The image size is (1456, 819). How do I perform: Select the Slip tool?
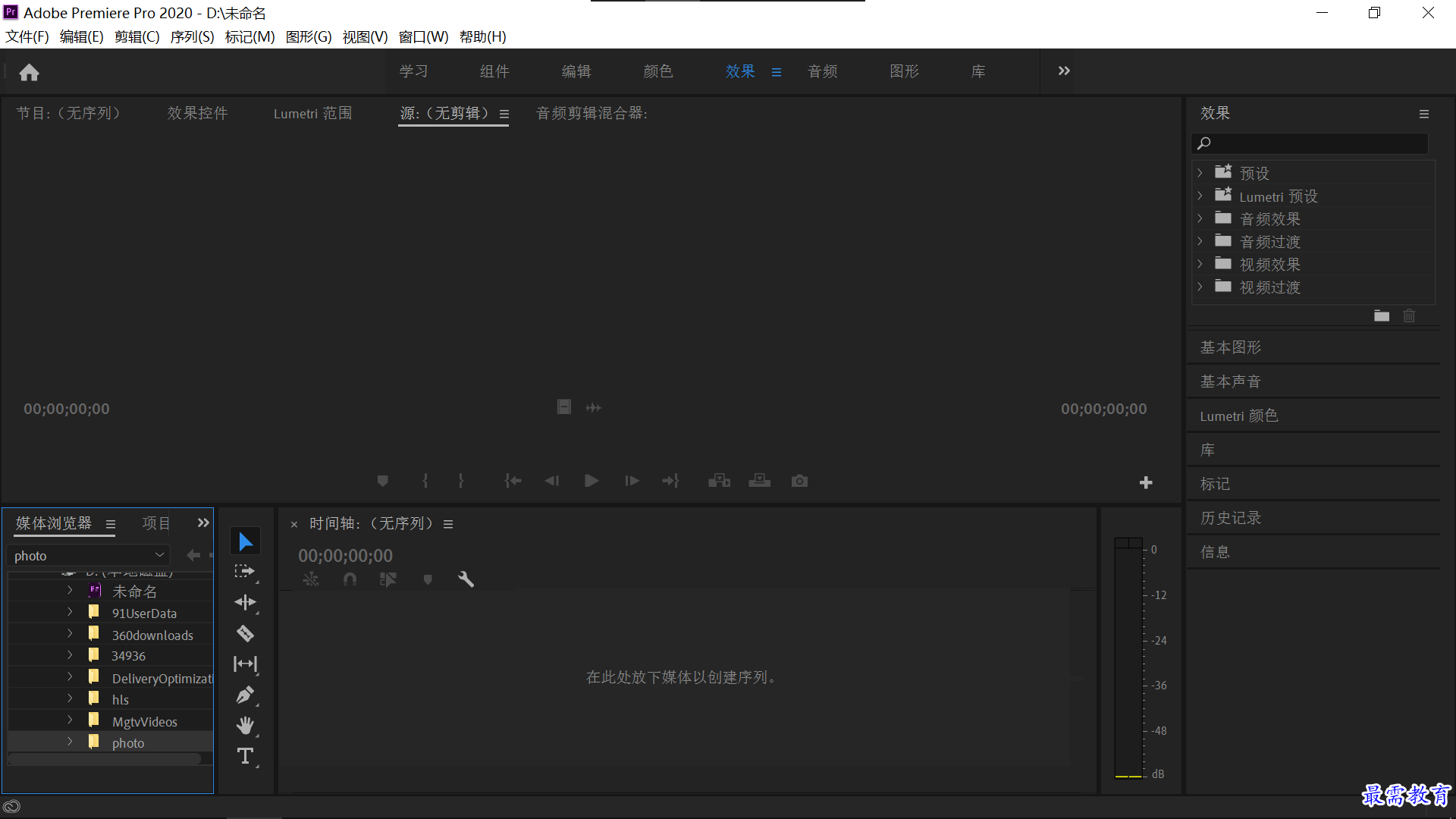tap(245, 664)
